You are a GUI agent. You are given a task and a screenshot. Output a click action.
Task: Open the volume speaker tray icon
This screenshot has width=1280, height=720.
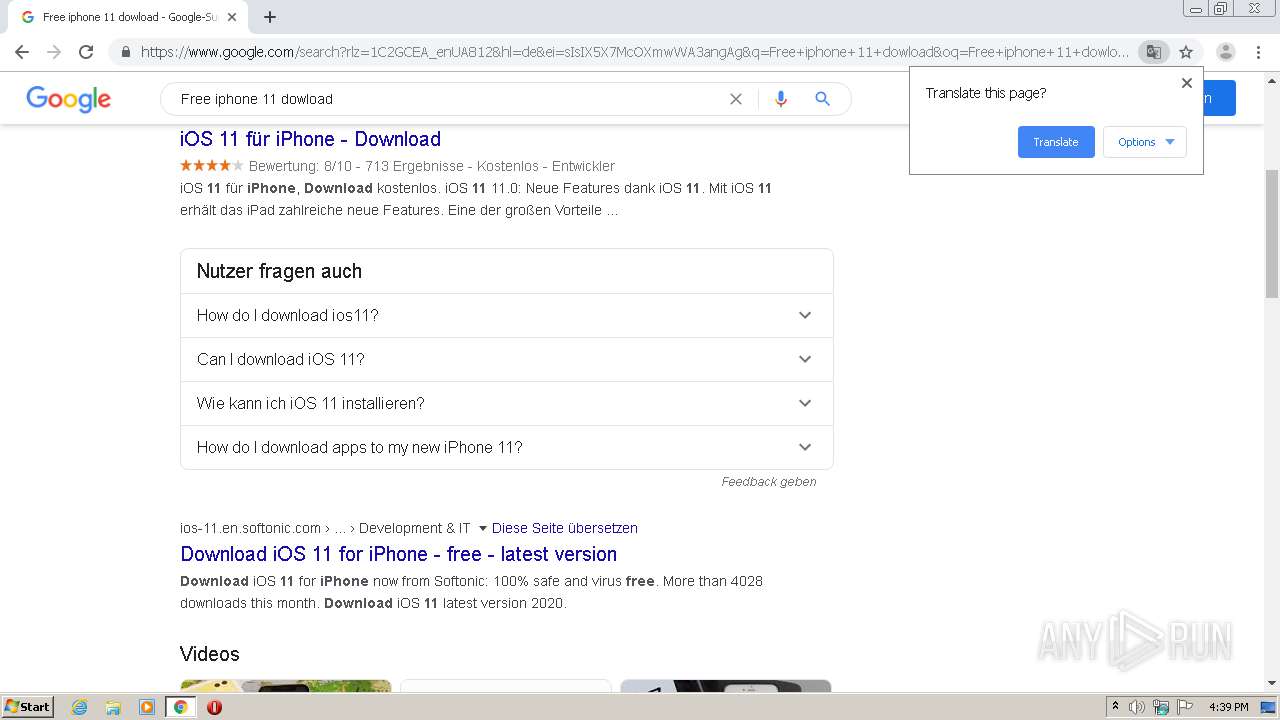click(x=1137, y=707)
